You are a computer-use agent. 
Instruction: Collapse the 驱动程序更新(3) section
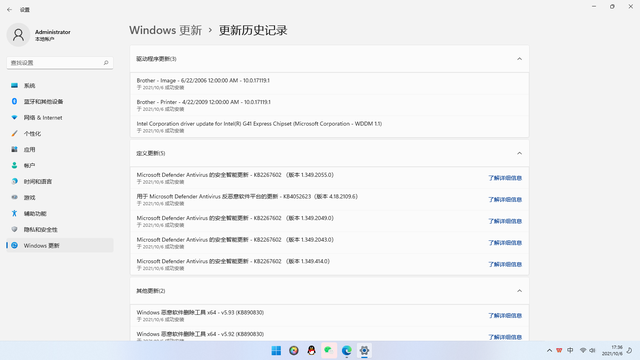click(x=519, y=59)
